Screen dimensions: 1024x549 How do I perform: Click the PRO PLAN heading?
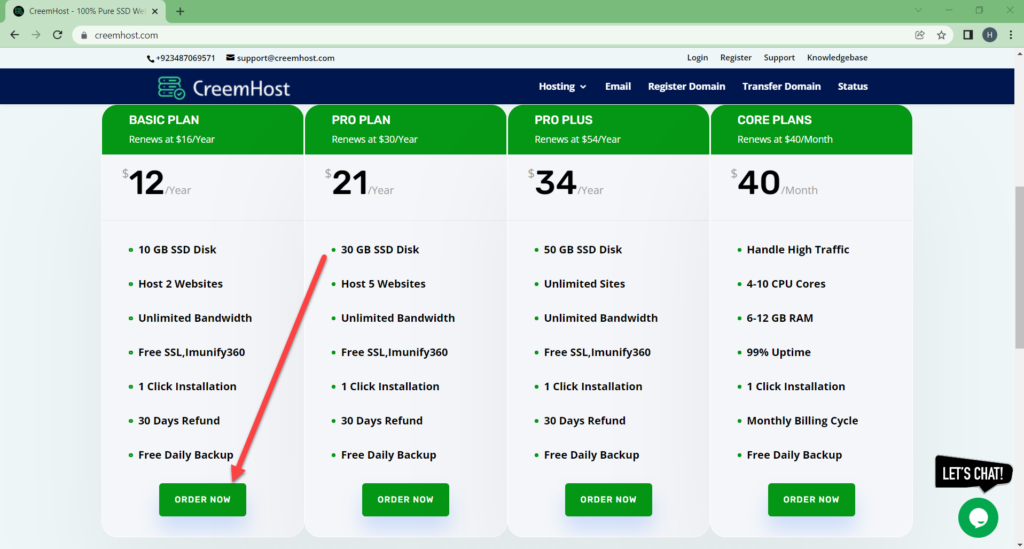[361, 120]
